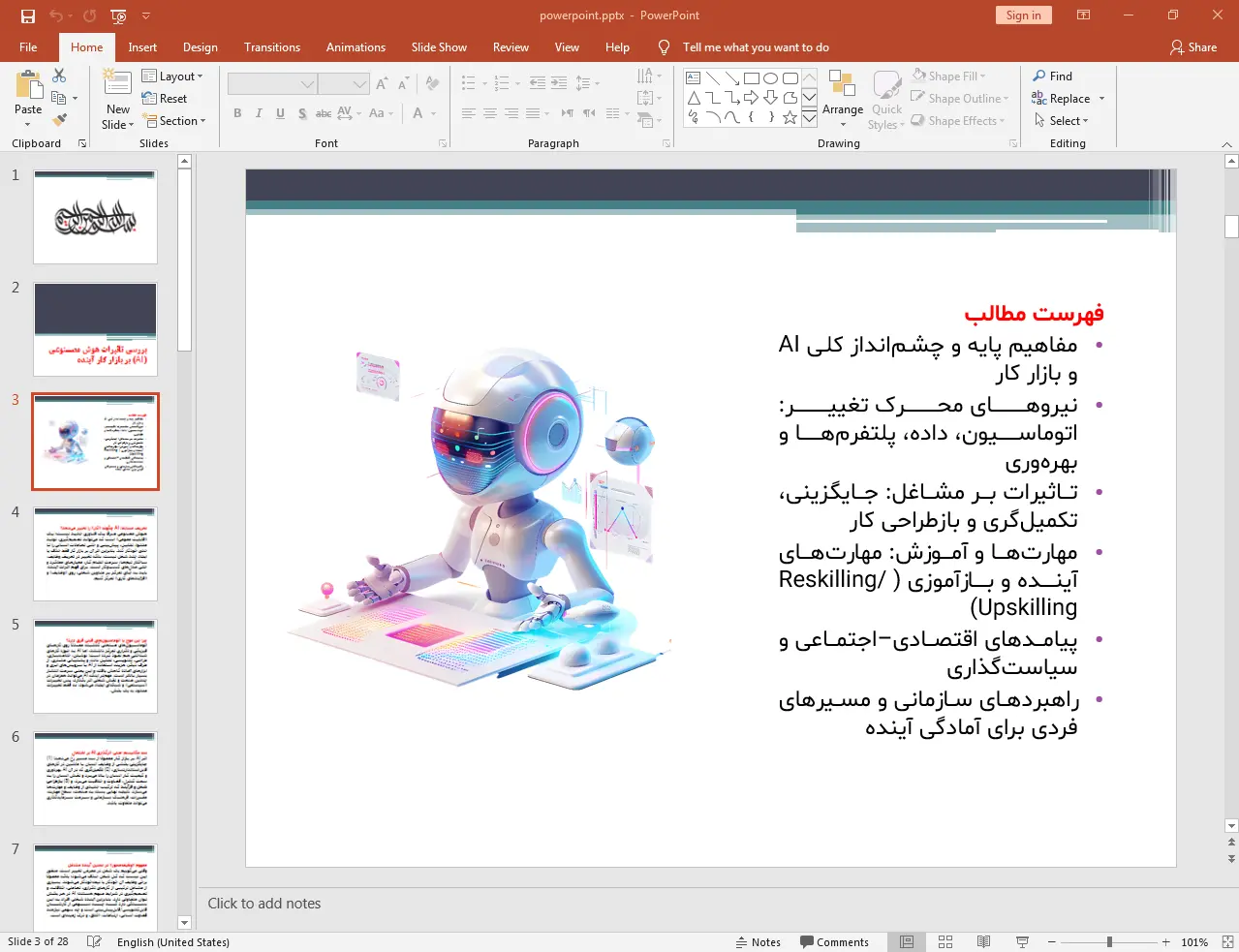1239x952 pixels.
Task: Clear all formatting with the eraser A icon
Action: click(x=432, y=84)
